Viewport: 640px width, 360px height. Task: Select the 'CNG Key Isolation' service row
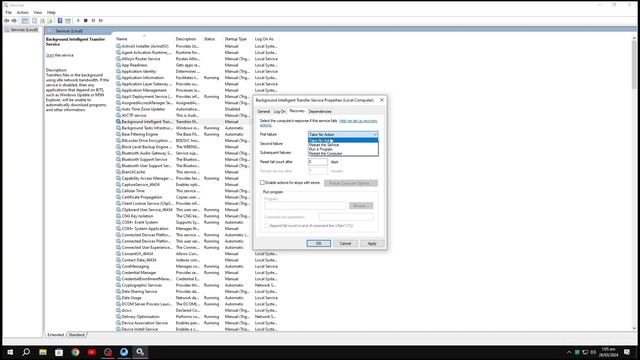pyautogui.click(x=184, y=216)
